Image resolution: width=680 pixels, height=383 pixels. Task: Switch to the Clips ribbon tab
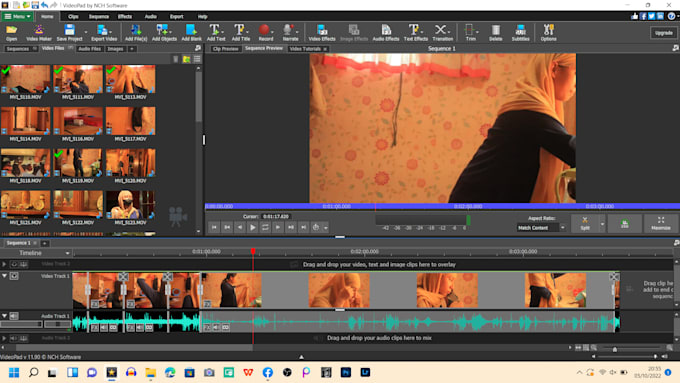[73, 16]
